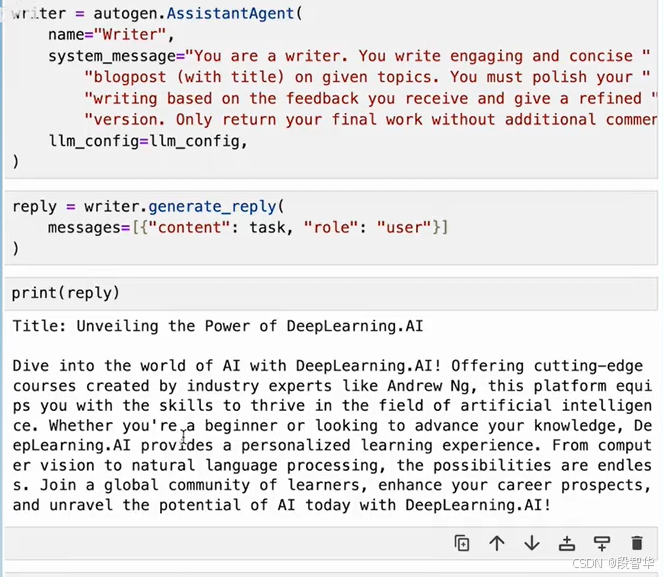
Task: Click the autogen.AssistantAgent code cell
Action: click(331, 88)
